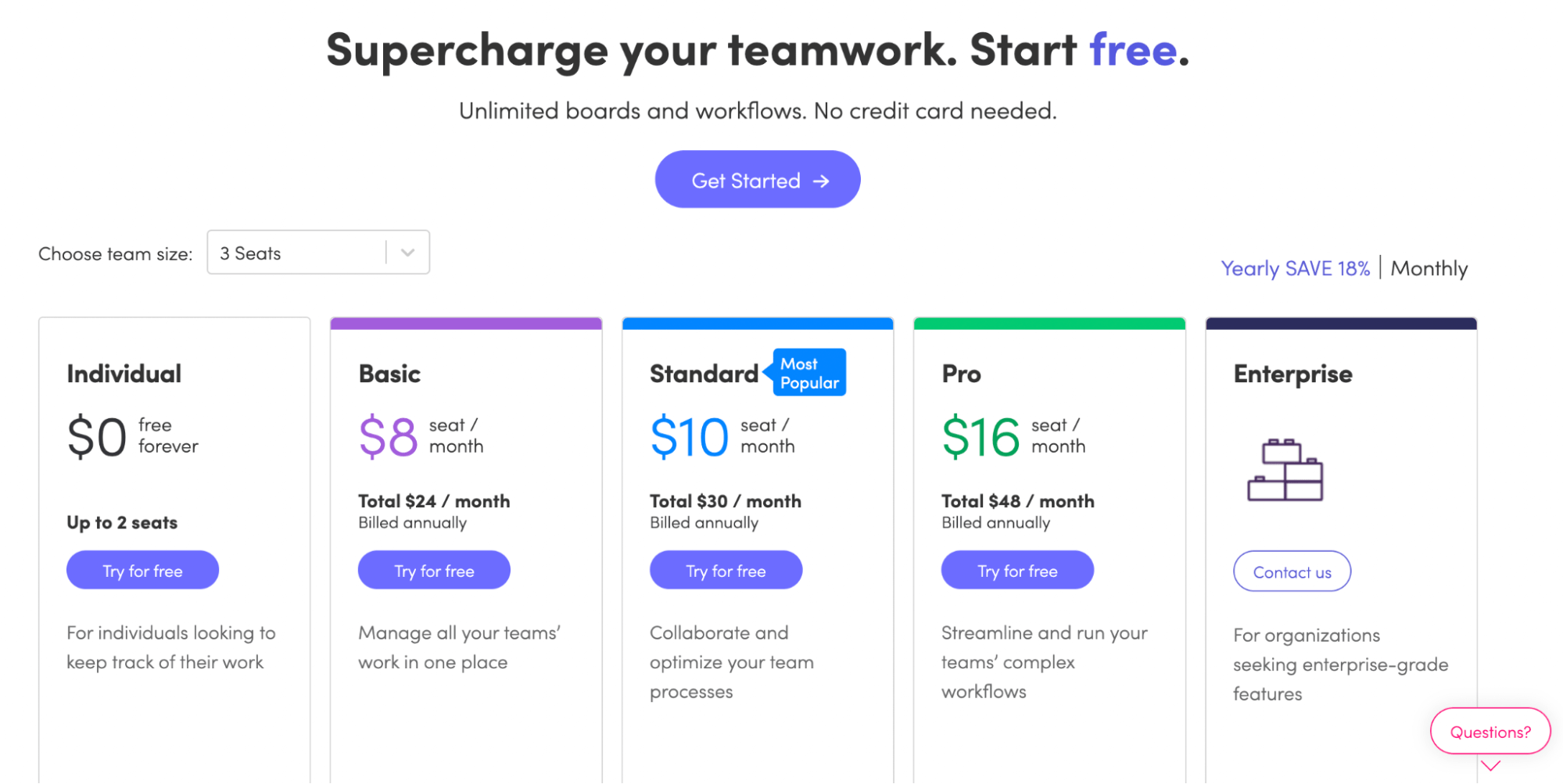Click the Get Started button
The height and width of the screenshot is (784, 1563).
(x=757, y=179)
